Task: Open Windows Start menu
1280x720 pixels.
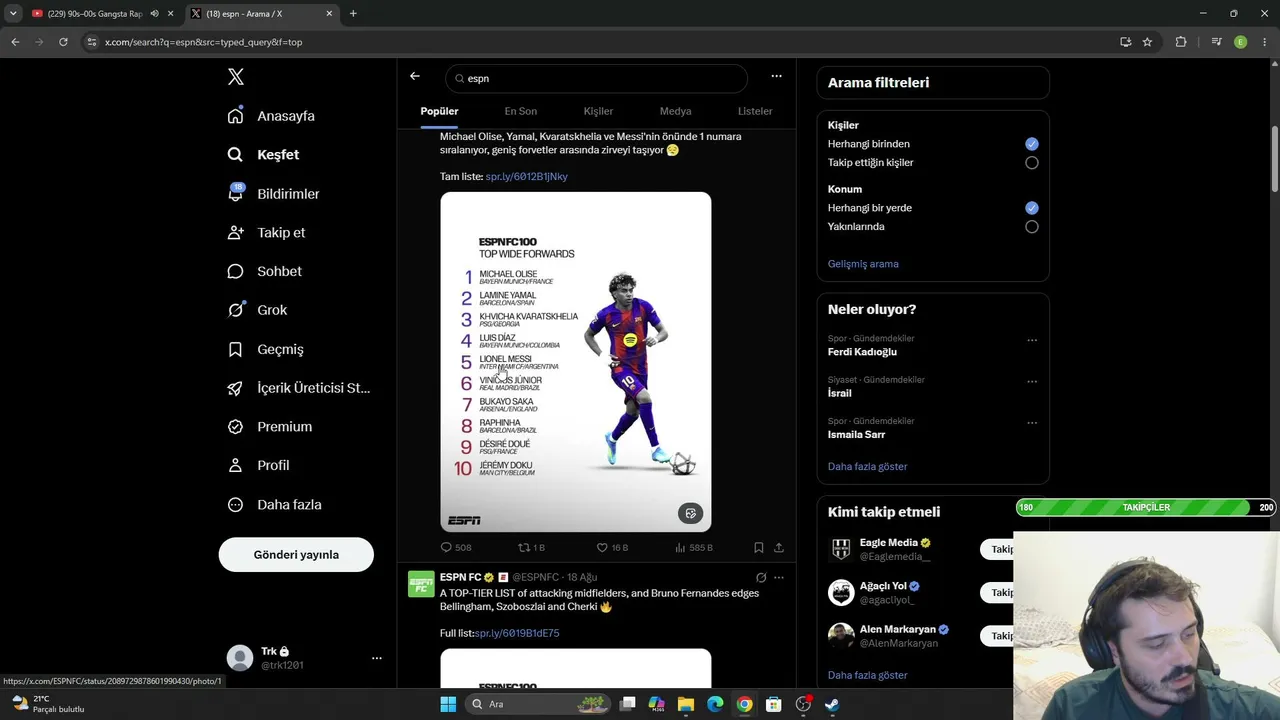Action: [x=448, y=704]
